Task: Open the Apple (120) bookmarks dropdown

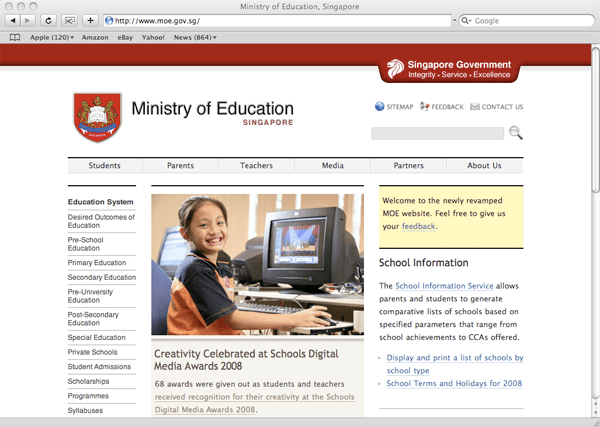Action: click(x=52, y=37)
